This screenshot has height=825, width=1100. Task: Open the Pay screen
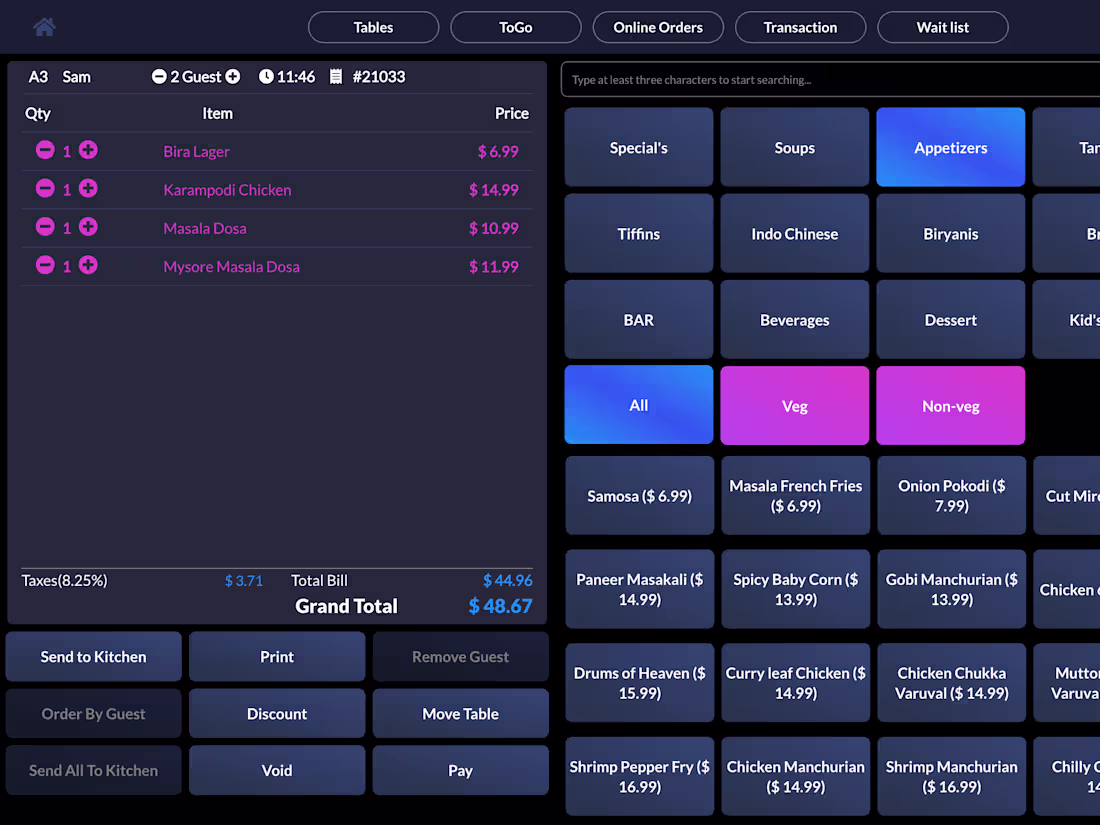click(460, 770)
